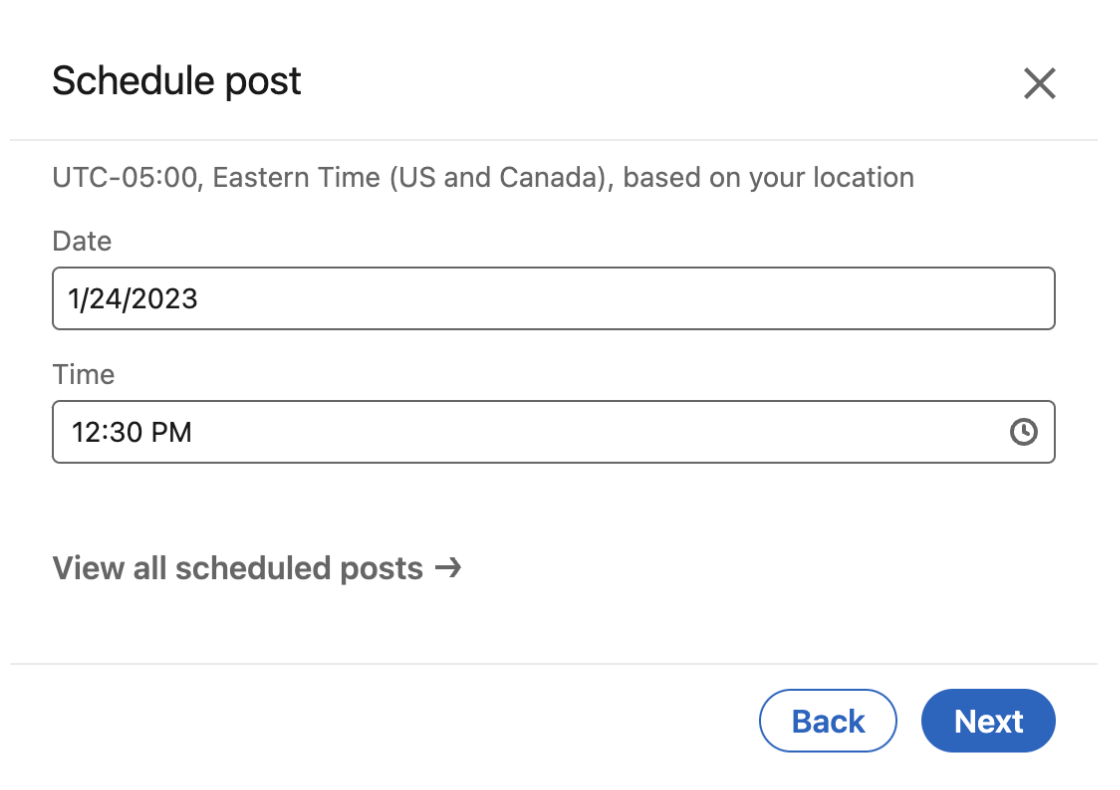Click the Time field label
This screenshot has width=1120, height=790.
point(84,375)
